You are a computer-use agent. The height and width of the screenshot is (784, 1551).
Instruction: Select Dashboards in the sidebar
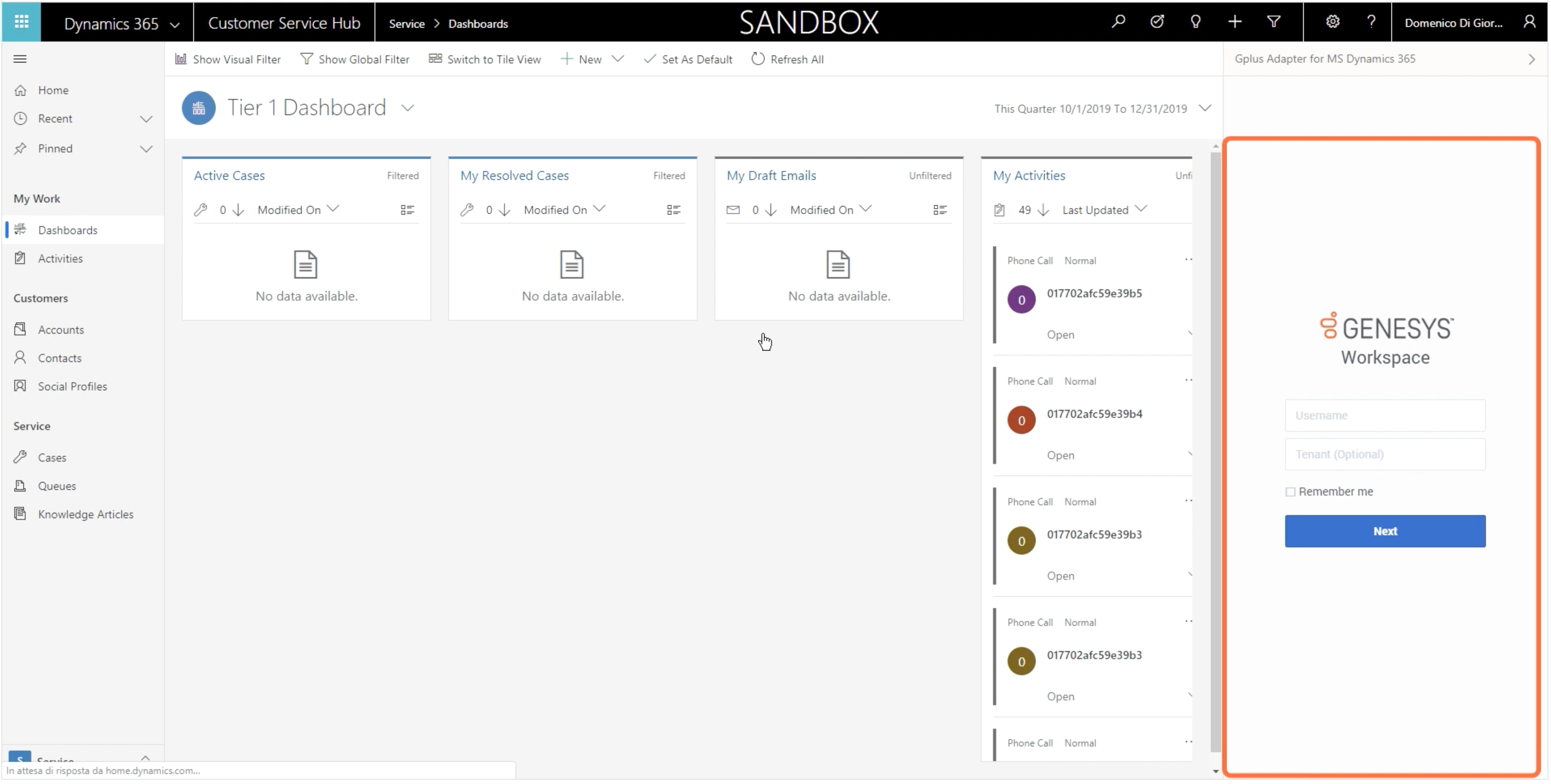[83, 230]
